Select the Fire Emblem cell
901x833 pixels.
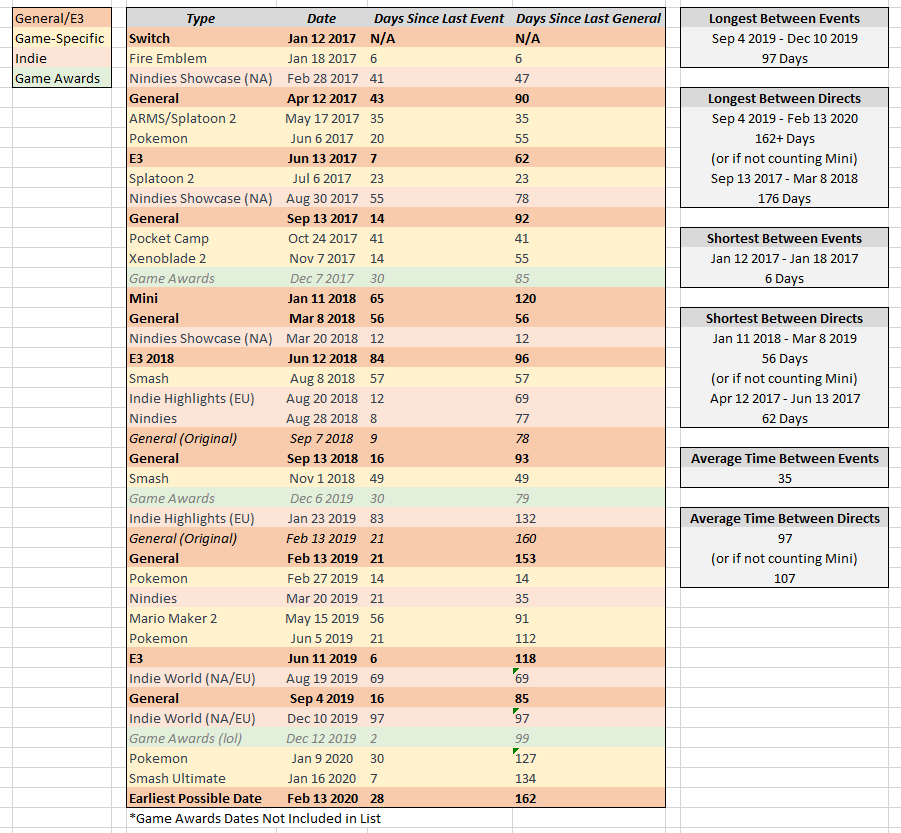click(x=168, y=58)
